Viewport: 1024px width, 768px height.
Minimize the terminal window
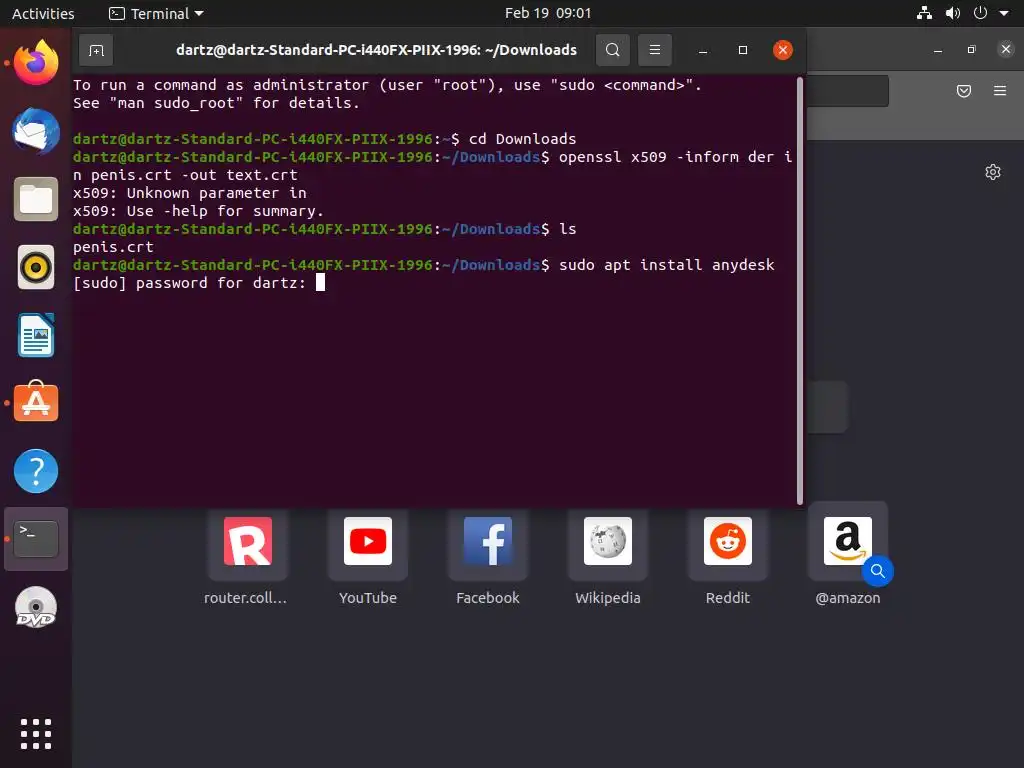(703, 50)
